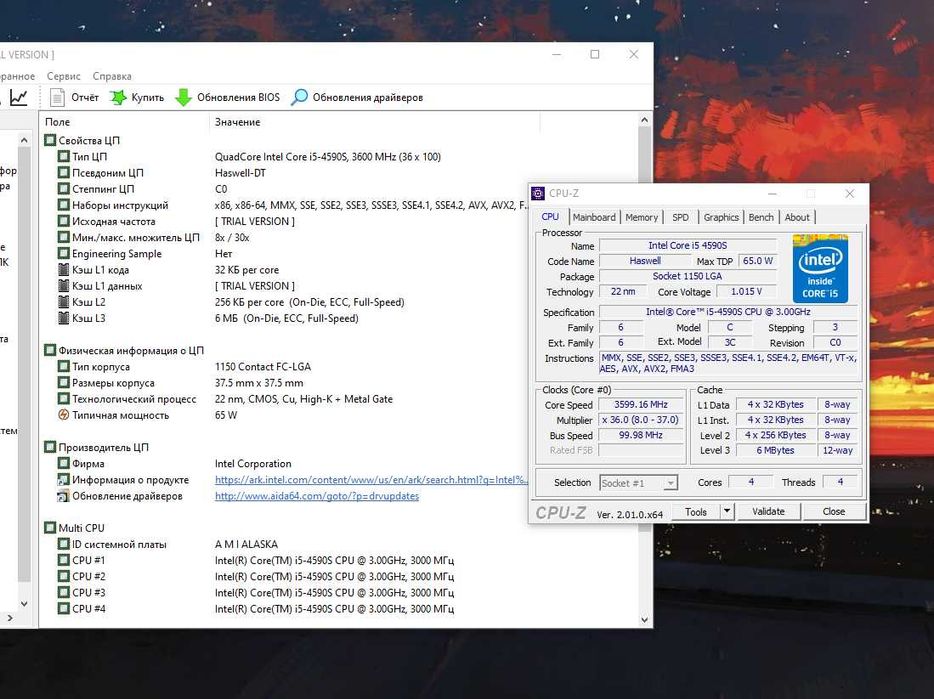Click the Свойства ЦП section icon
This screenshot has width=934, height=699.
(50, 140)
